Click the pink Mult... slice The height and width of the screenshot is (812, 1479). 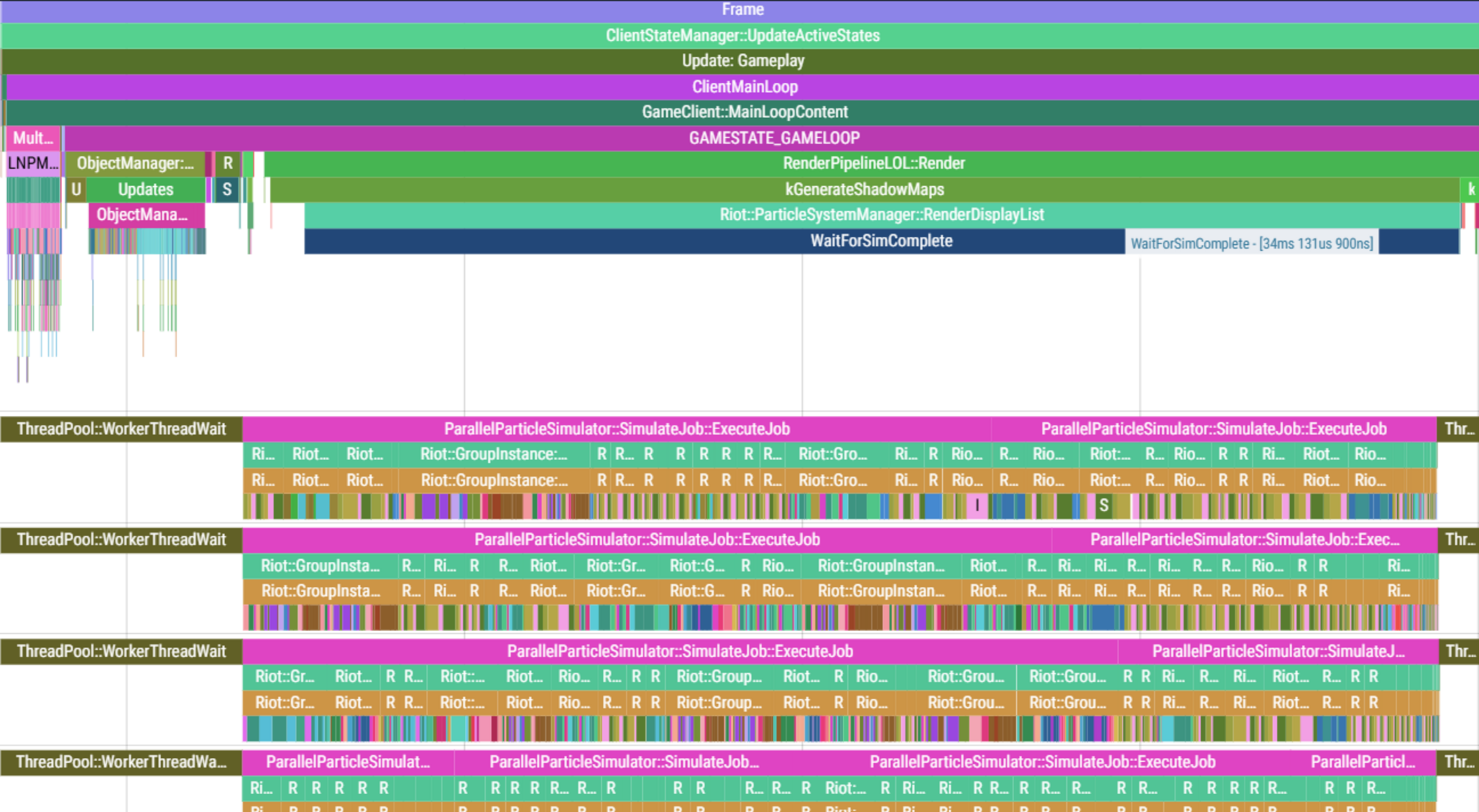[33, 138]
